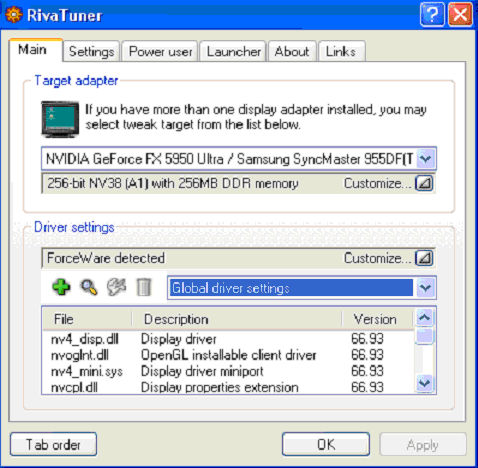Image resolution: width=478 pixels, height=468 pixels.
Task: Click the blue question mark help button
Action: [x=432, y=15]
